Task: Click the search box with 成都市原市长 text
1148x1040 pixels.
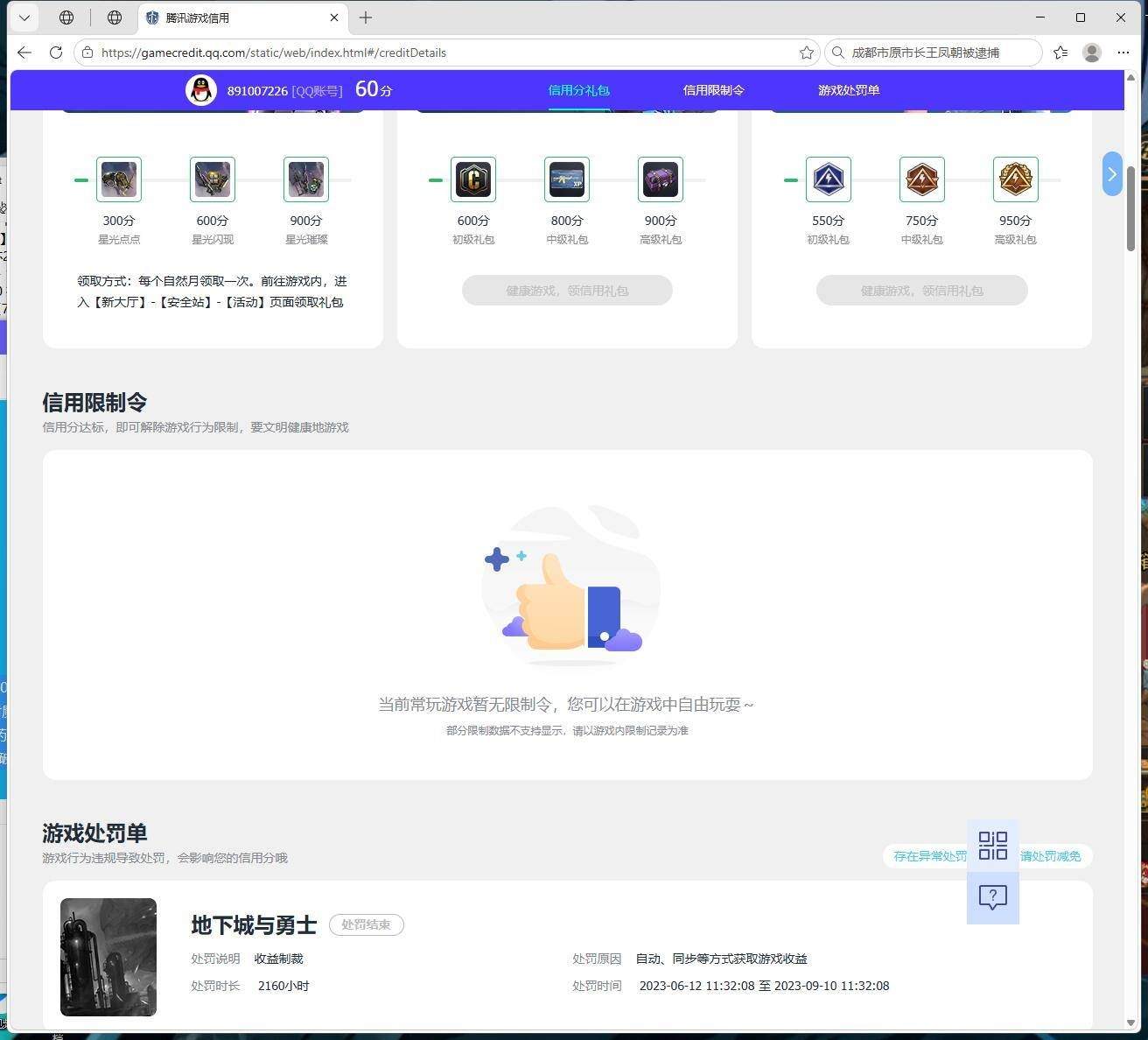Action: [933, 53]
